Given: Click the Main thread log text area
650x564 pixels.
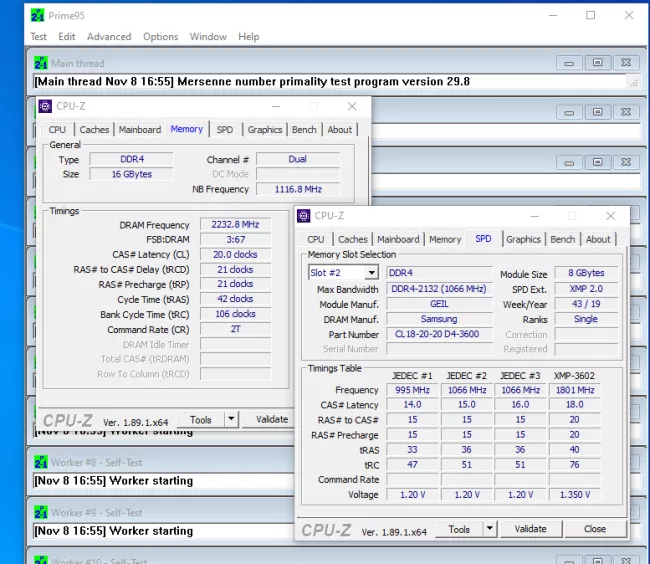Looking at the screenshot, I should (330, 82).
